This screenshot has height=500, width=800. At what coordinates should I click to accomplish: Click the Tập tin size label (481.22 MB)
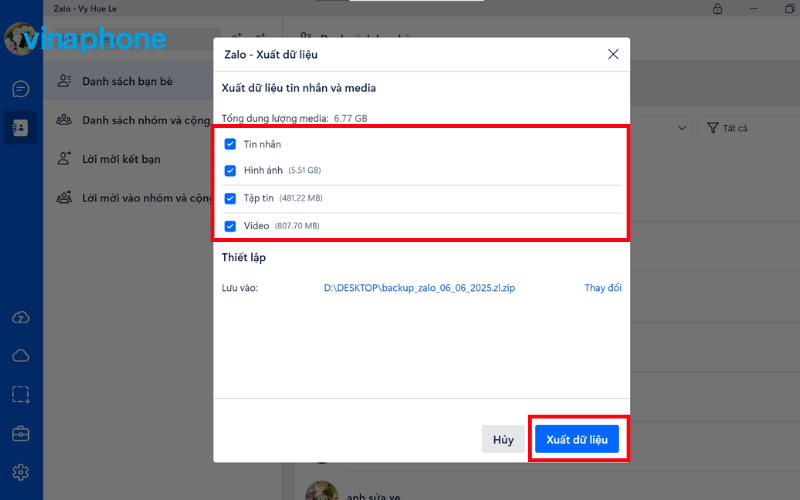(301, 198)
